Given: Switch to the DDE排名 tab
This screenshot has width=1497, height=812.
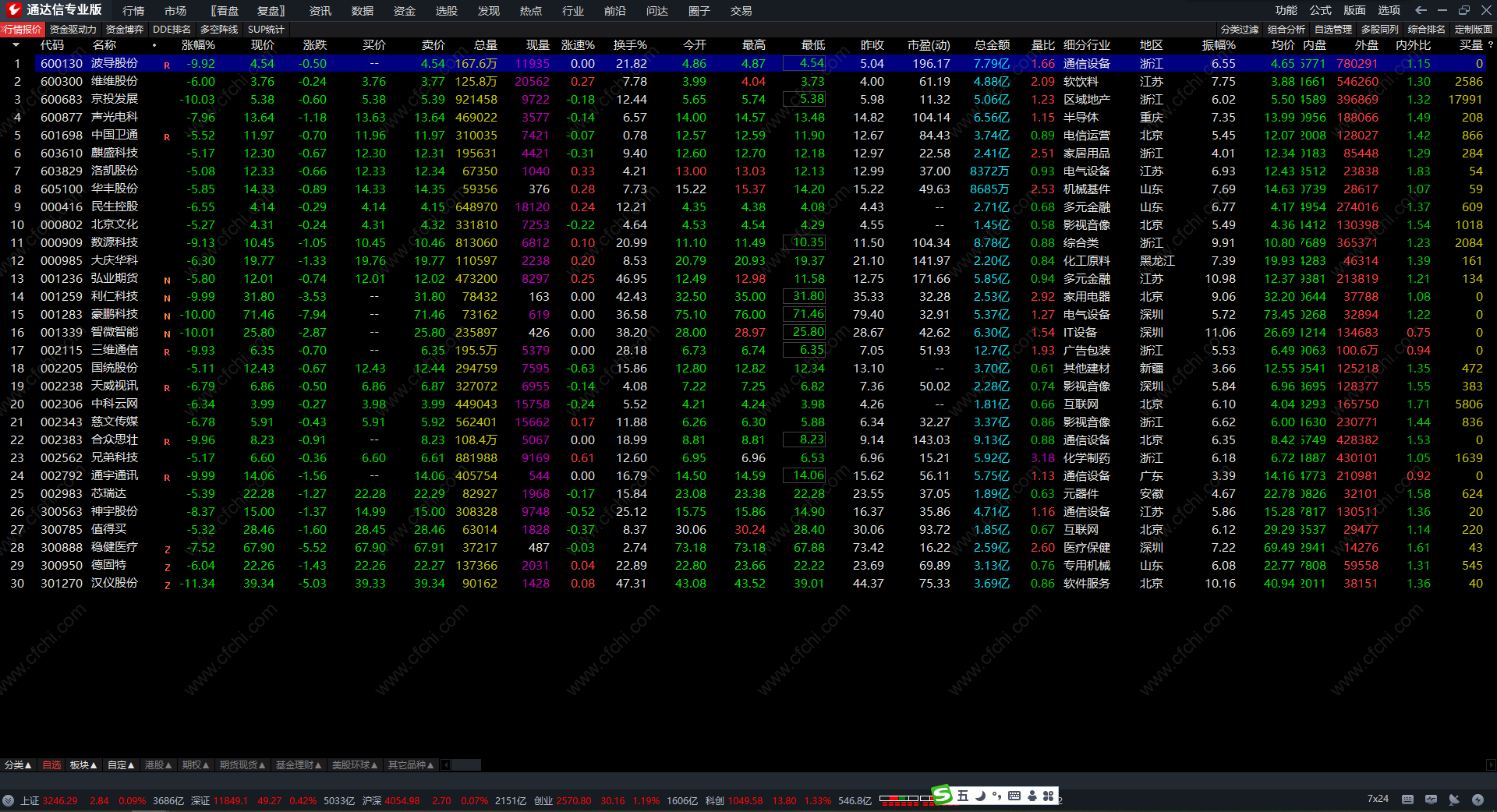Looking at the screenshot, I should coord(172,30).
